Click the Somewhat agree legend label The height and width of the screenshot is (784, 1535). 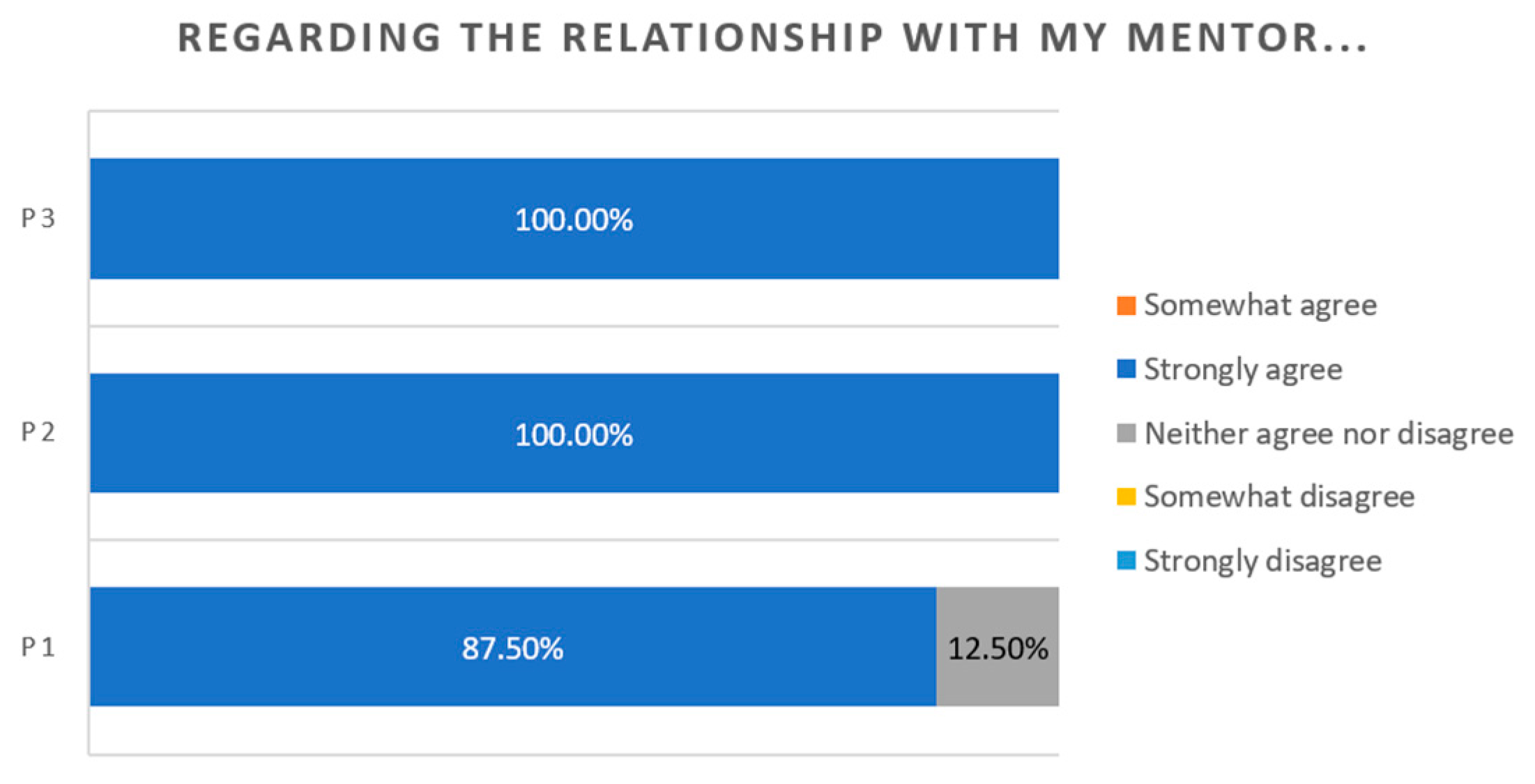pos(1260,306)
